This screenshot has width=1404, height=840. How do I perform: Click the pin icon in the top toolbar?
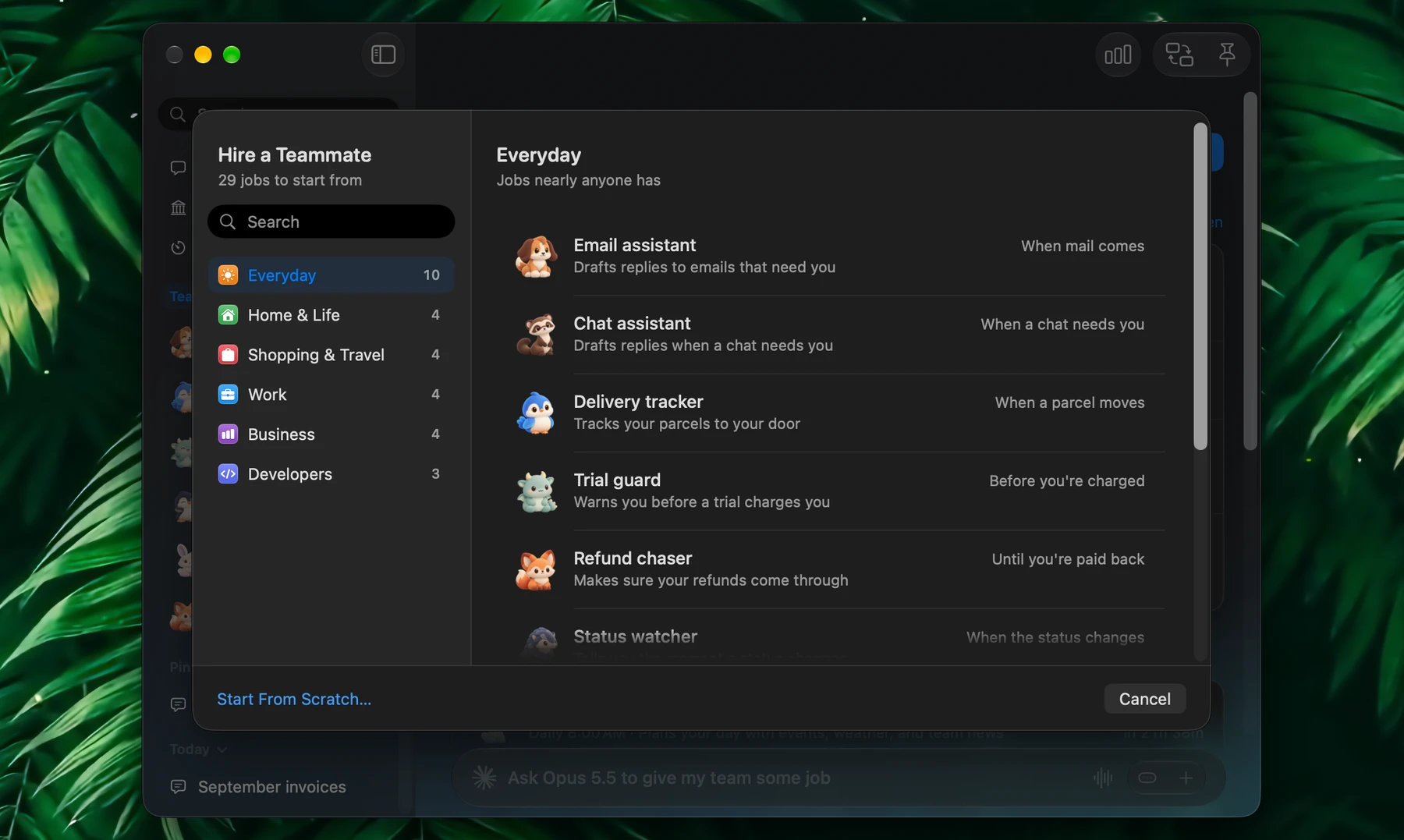pos(1227,55)
